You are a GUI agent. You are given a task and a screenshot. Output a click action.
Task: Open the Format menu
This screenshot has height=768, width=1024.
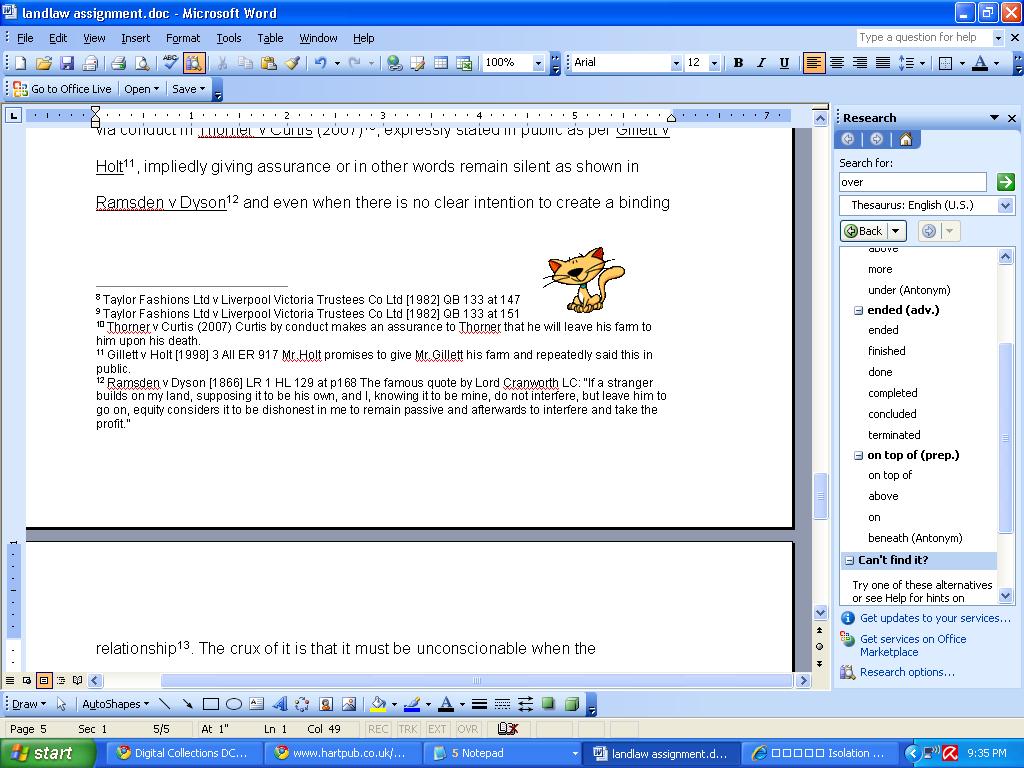(x=183, y=38)
